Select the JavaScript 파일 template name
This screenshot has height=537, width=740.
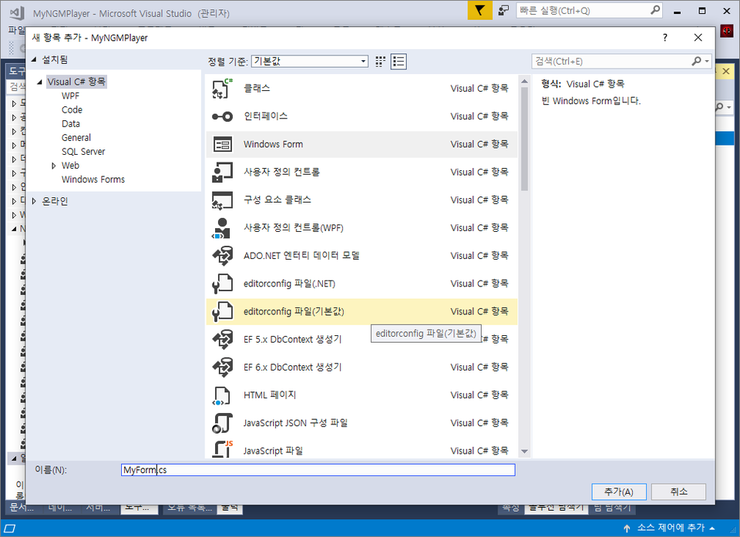pyautogui.click(x=273, y=451)
